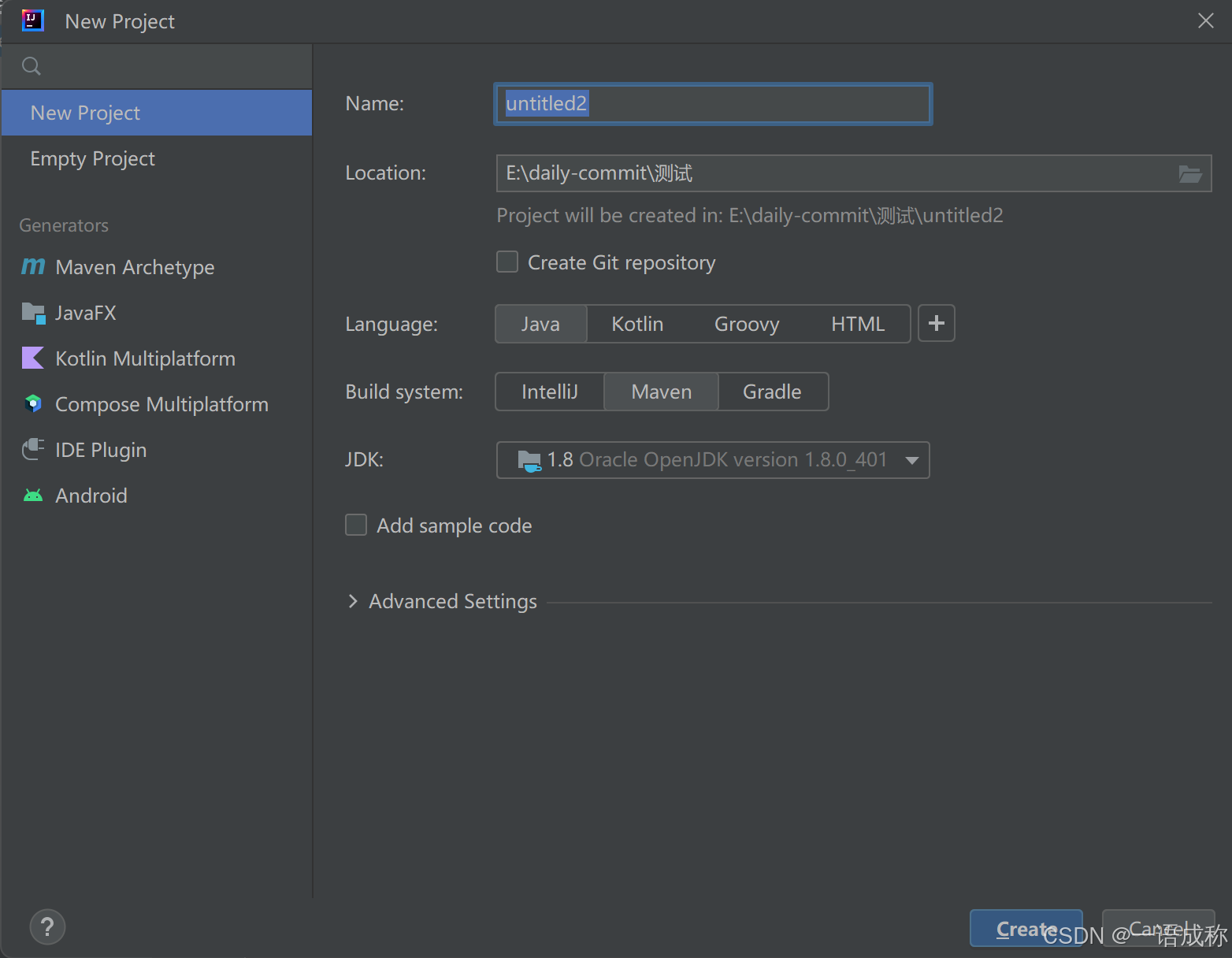Screen dimensions: 1232x958
Task: Enable Create Git repository checkbox
Action: (507, 262)
